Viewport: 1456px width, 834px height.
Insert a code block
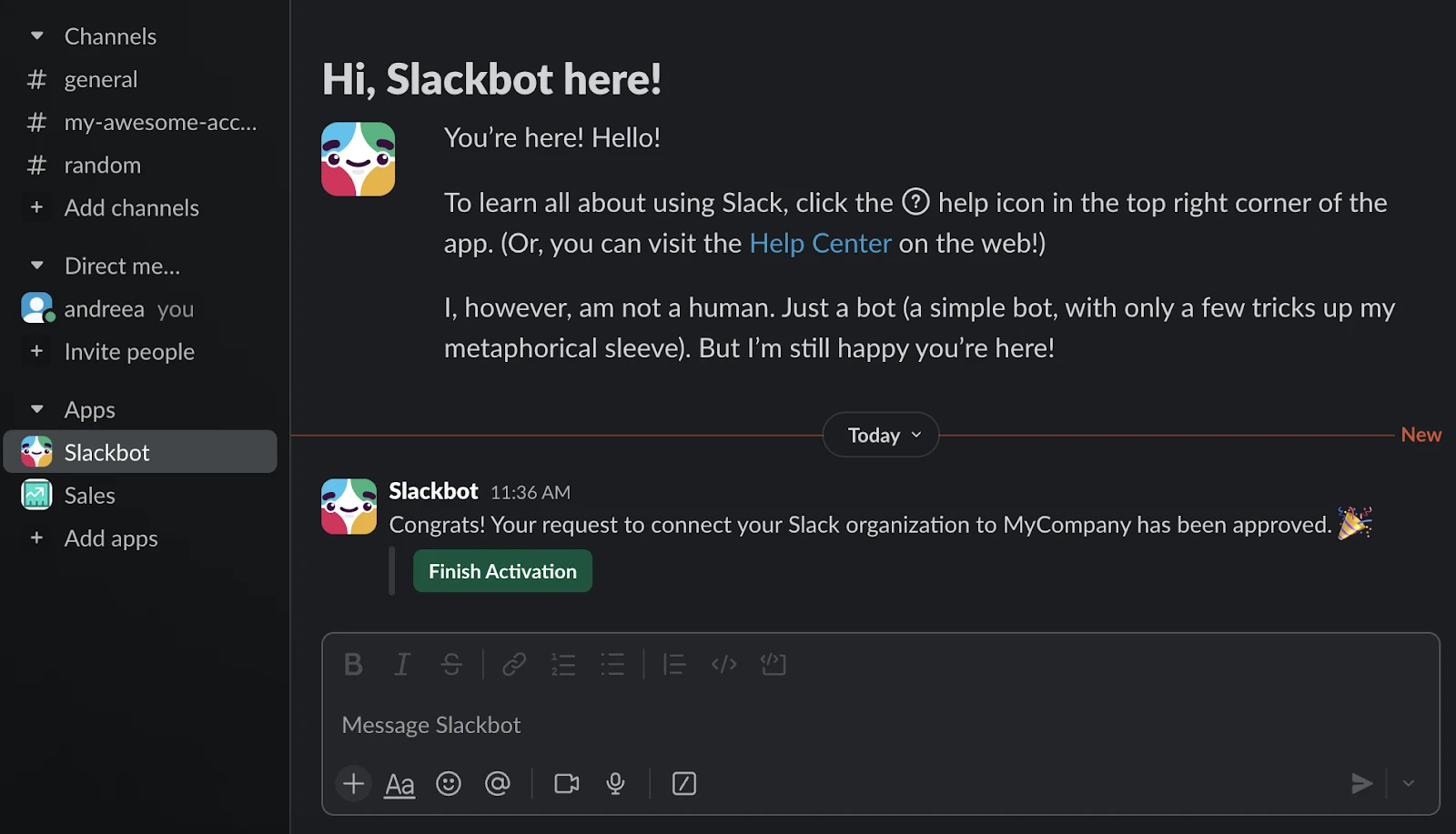773,665
